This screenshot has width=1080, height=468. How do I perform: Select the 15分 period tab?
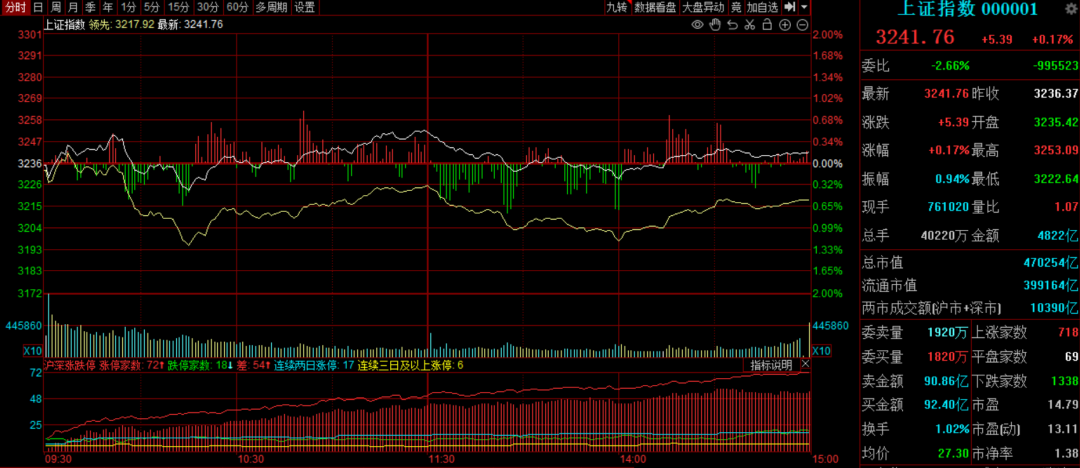[178, 8]
